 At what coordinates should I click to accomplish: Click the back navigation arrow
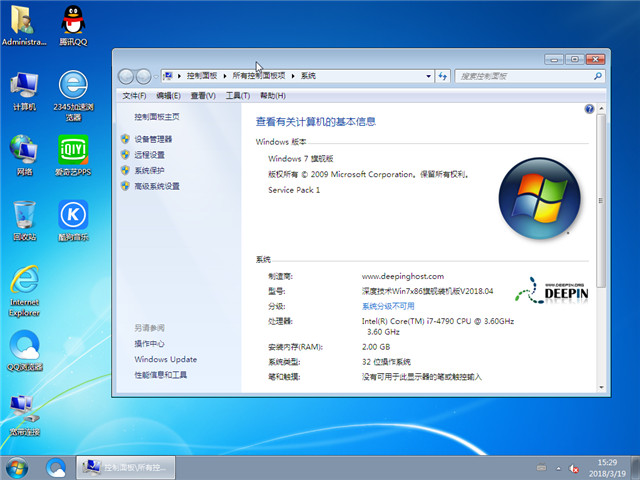tap(126, 76)
